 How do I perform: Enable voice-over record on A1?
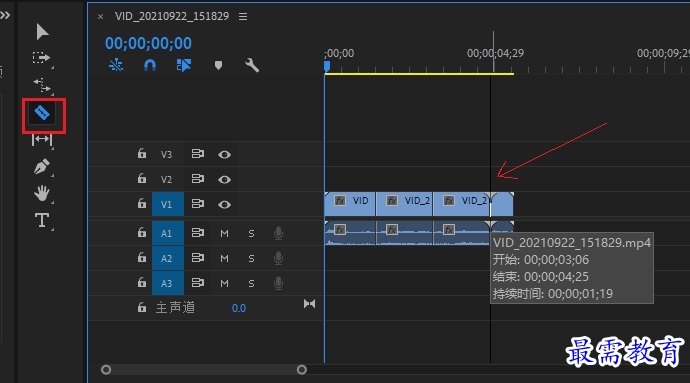278,233
